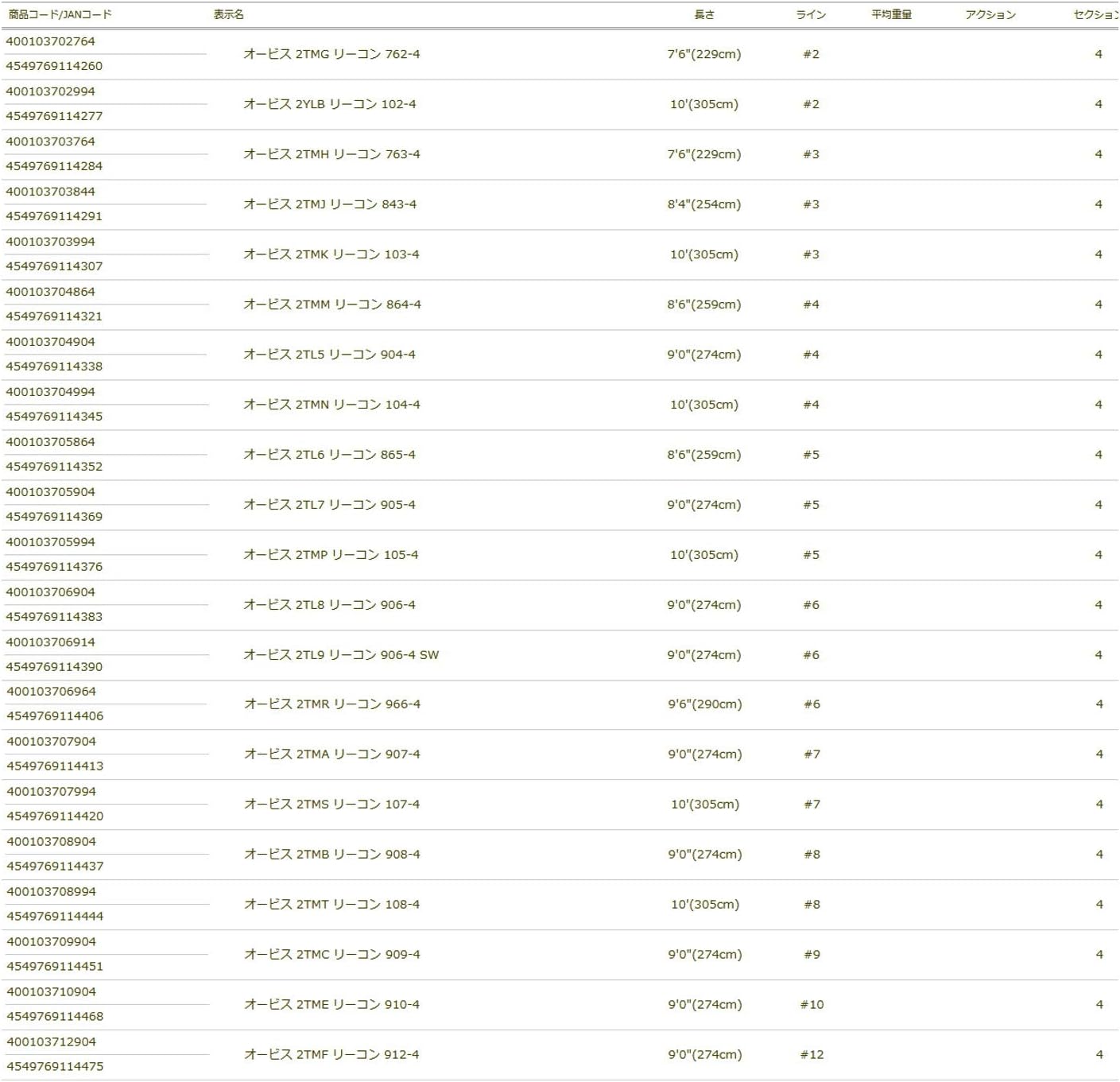Click オービス 2TMH リーコン 763-4
The image size is (1120, 1082).
331,154
